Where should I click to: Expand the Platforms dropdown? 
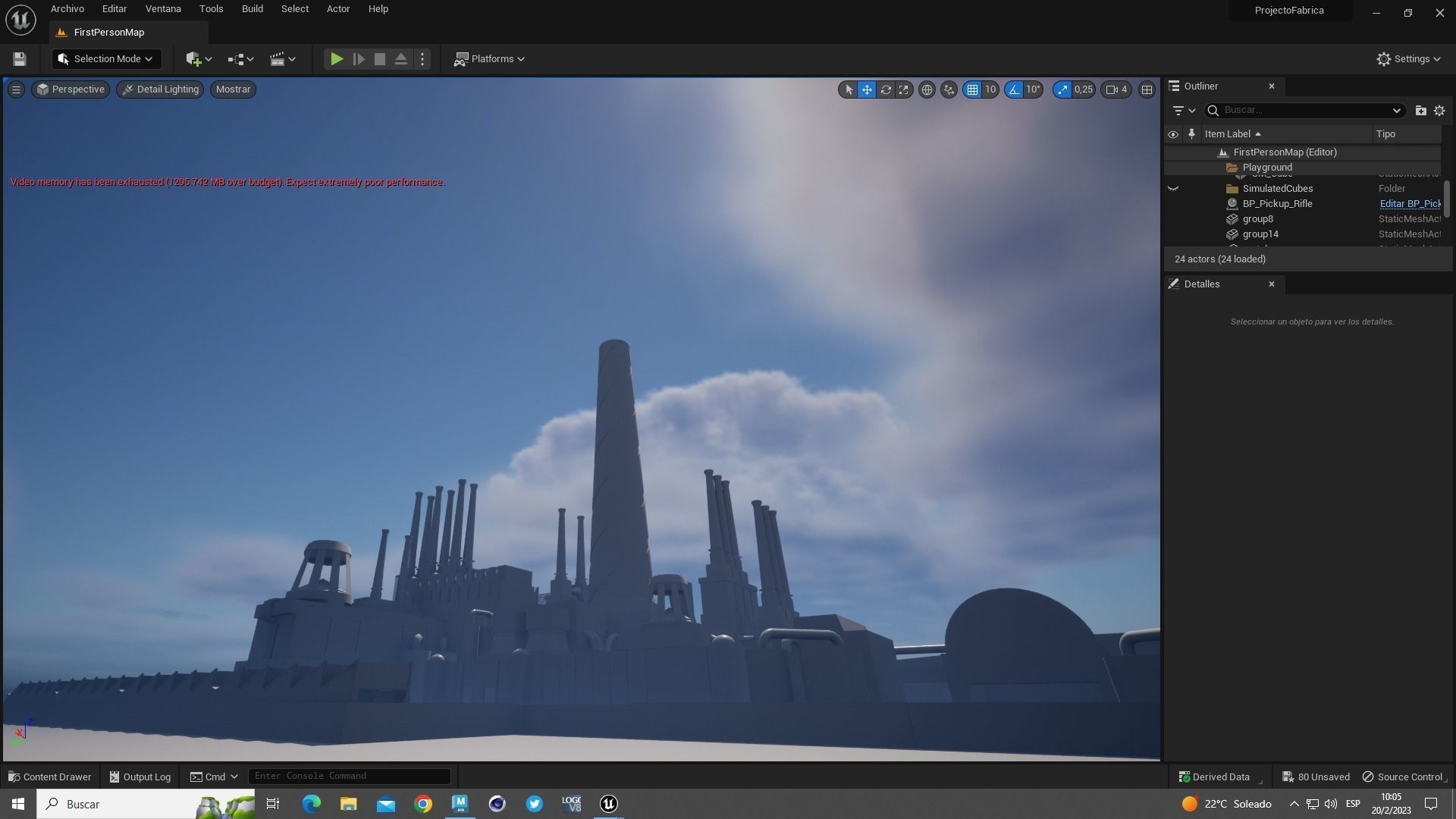click(x=489, y=59)
